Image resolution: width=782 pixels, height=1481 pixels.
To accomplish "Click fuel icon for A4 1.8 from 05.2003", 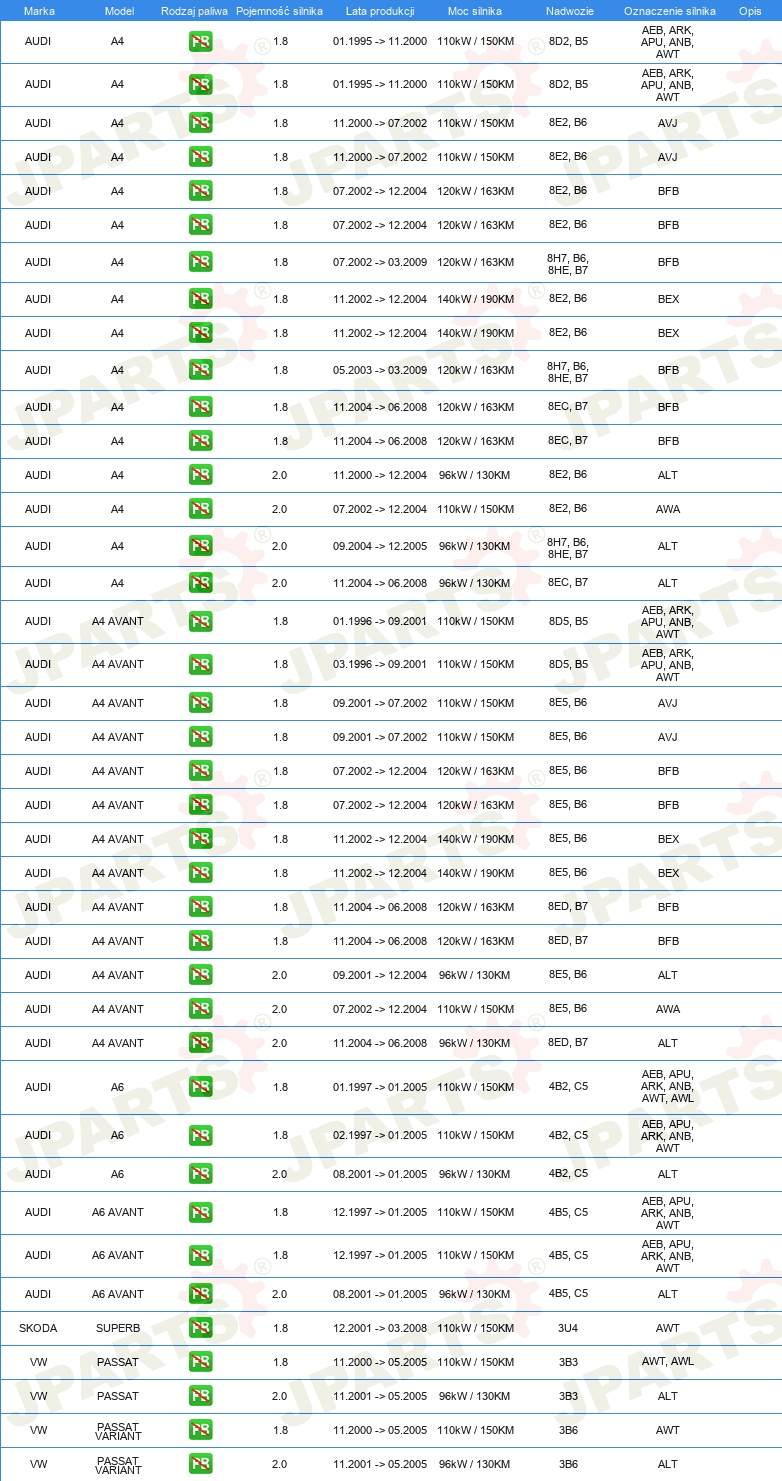I will click(x=201, y=370).
